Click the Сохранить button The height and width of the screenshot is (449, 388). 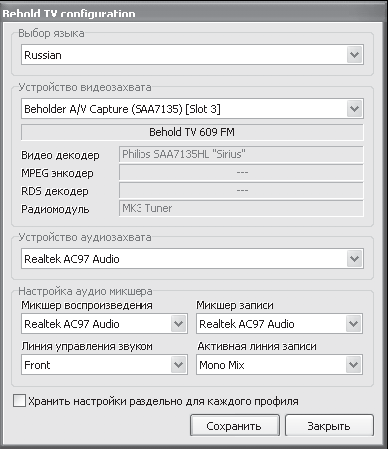[235, 425]
